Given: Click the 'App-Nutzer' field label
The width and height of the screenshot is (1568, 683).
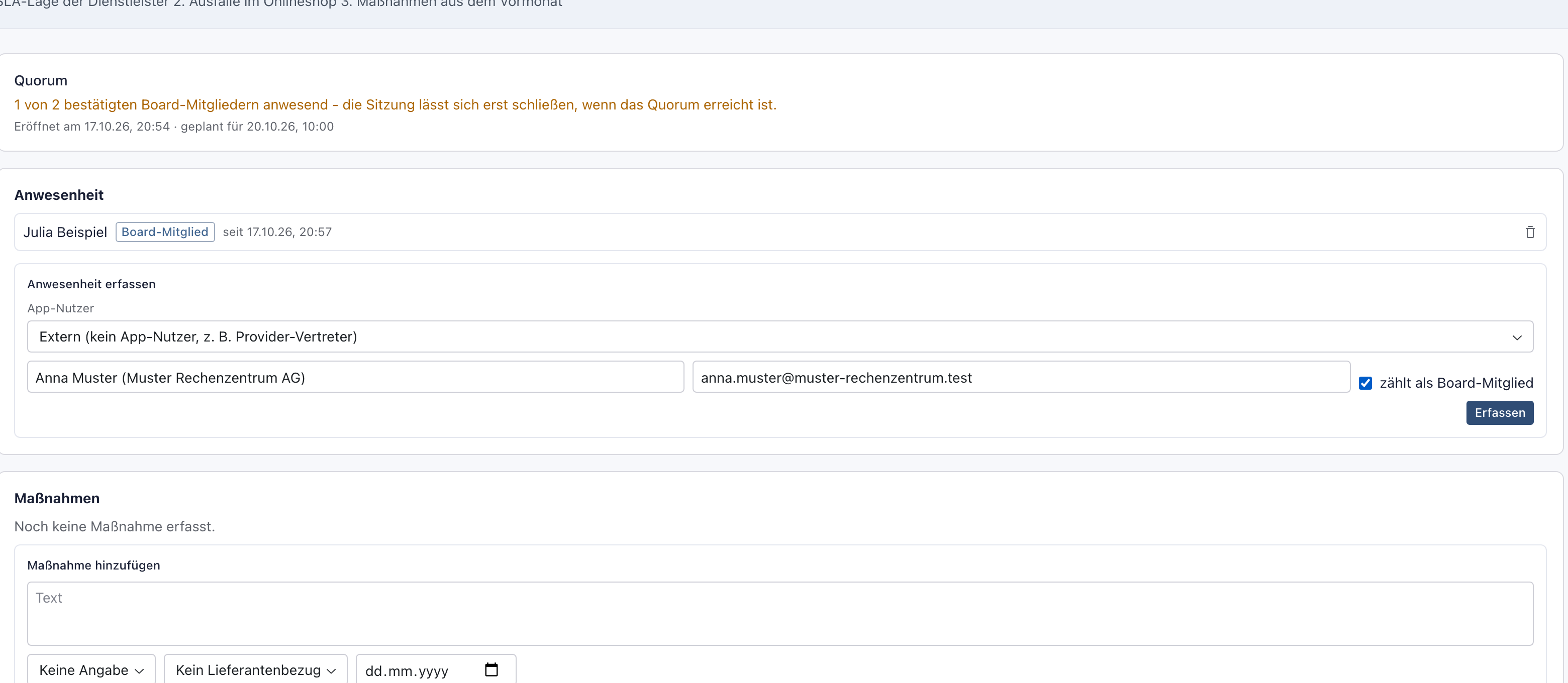Looking at the screenshot, I should (60, 308).
